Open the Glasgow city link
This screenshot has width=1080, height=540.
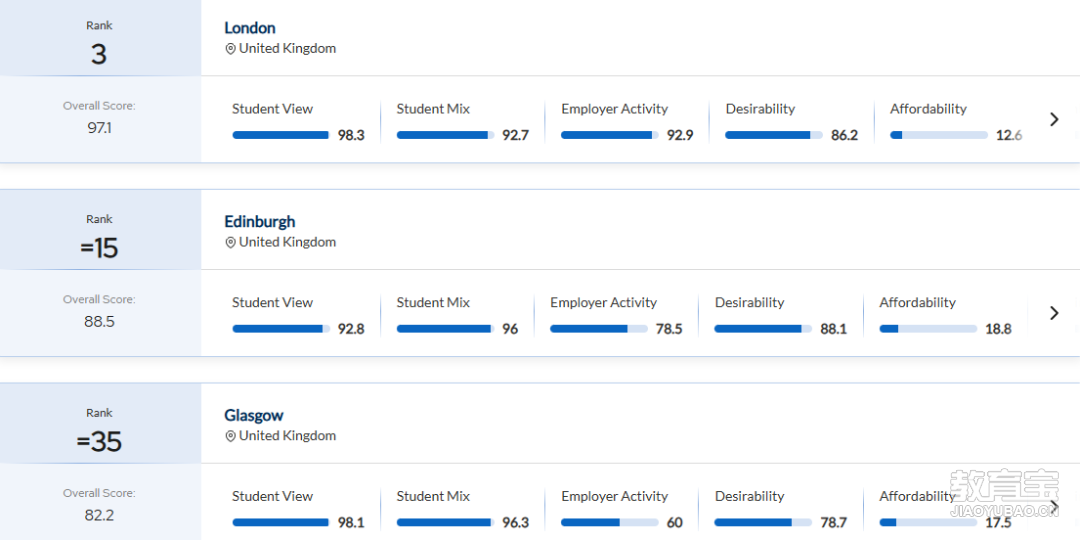(253, 415)
